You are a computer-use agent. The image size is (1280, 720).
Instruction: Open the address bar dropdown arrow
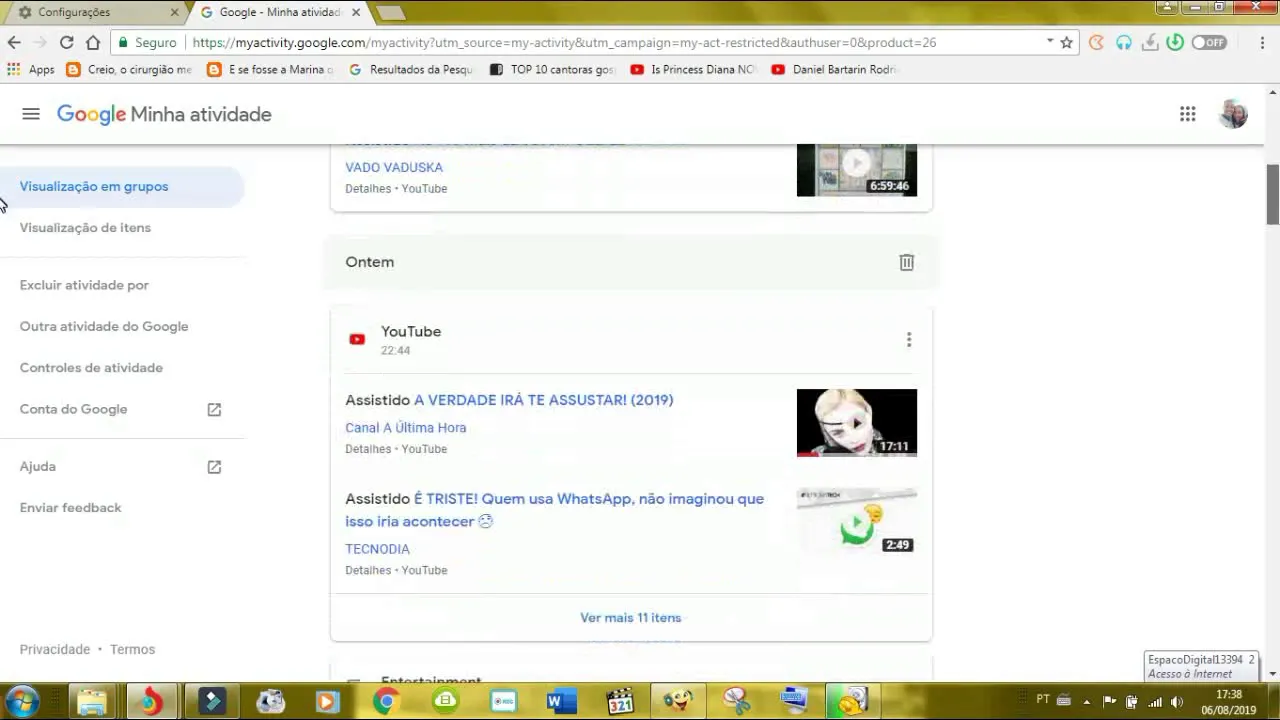click(x=1049, y=42)
